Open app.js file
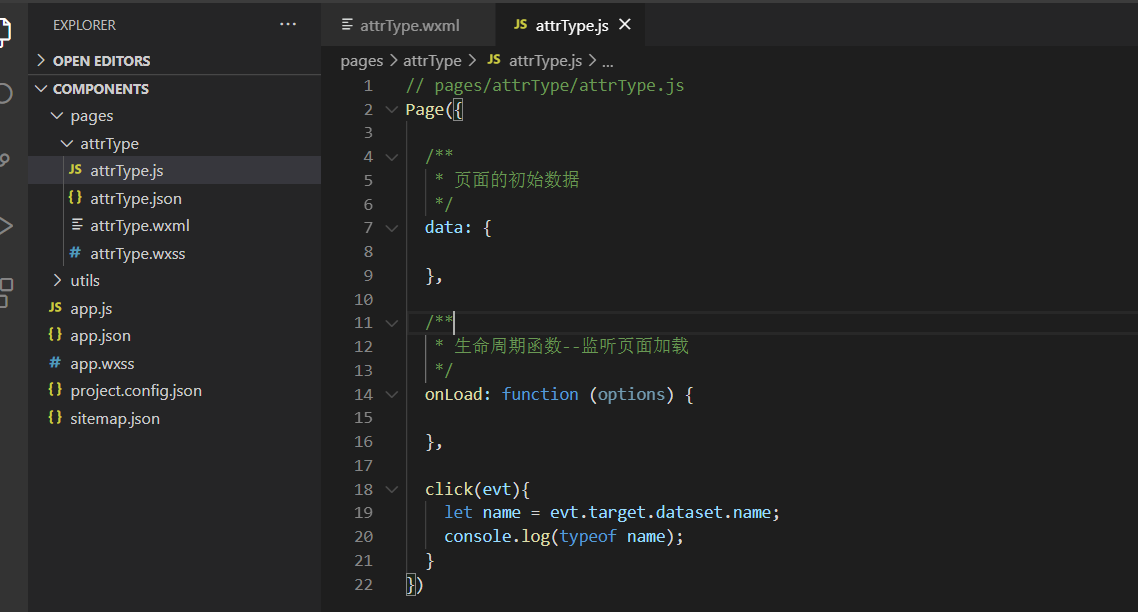Screen dimensions: 1138x612 (174, 309)
